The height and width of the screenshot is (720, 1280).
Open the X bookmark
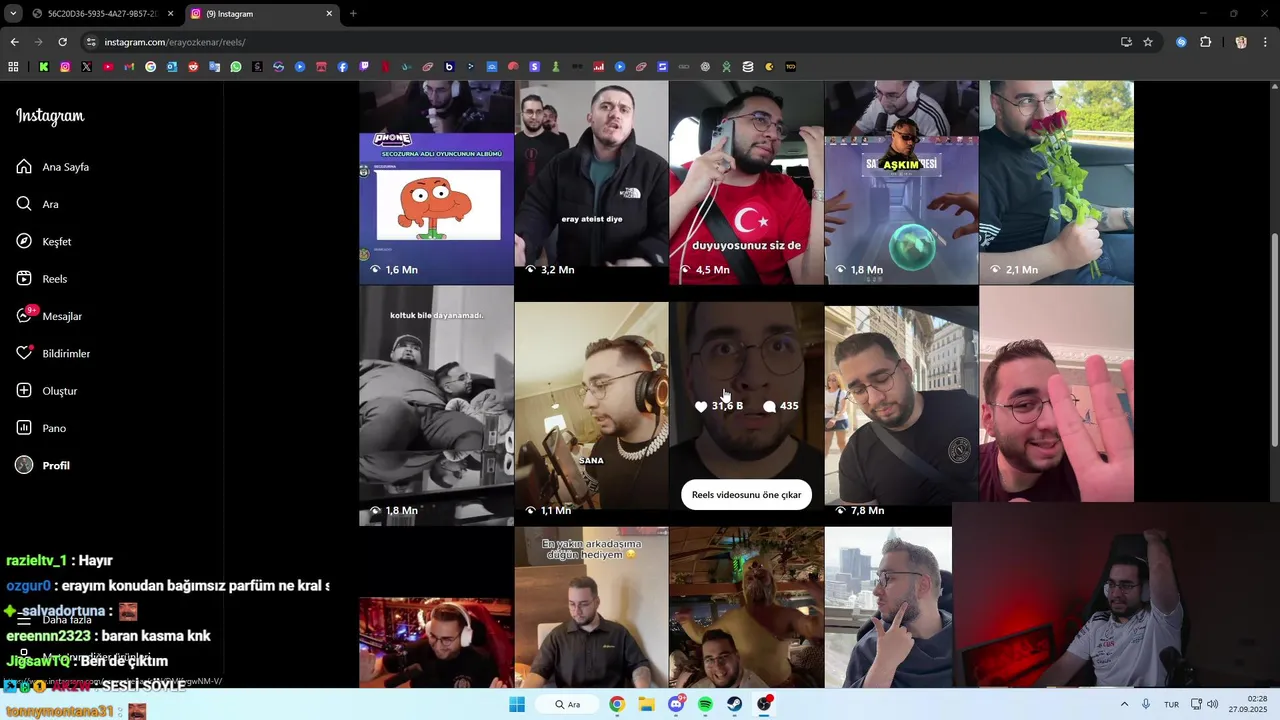(x=86, y=67)
